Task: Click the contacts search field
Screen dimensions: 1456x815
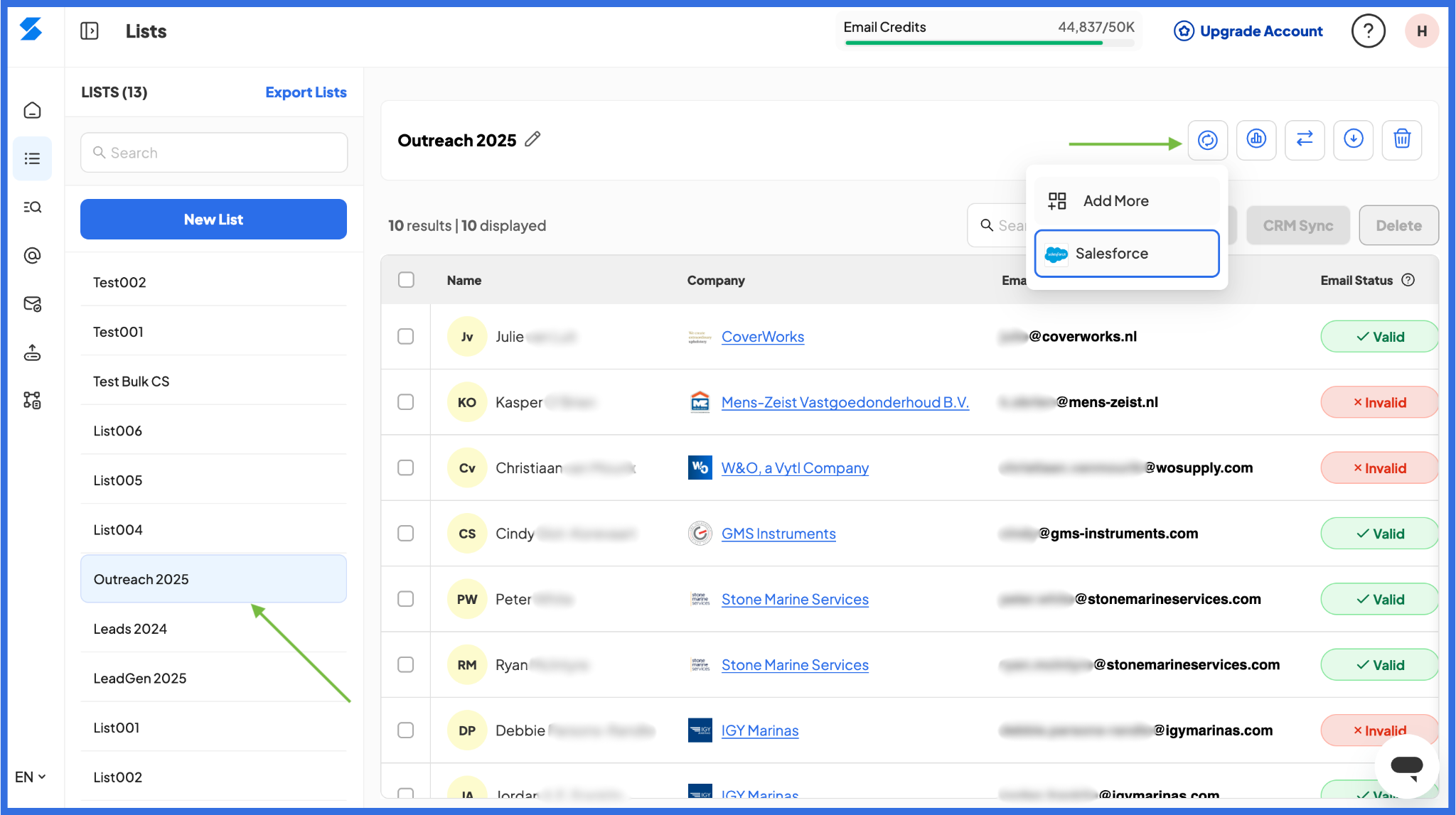Action: pos(998,226)
